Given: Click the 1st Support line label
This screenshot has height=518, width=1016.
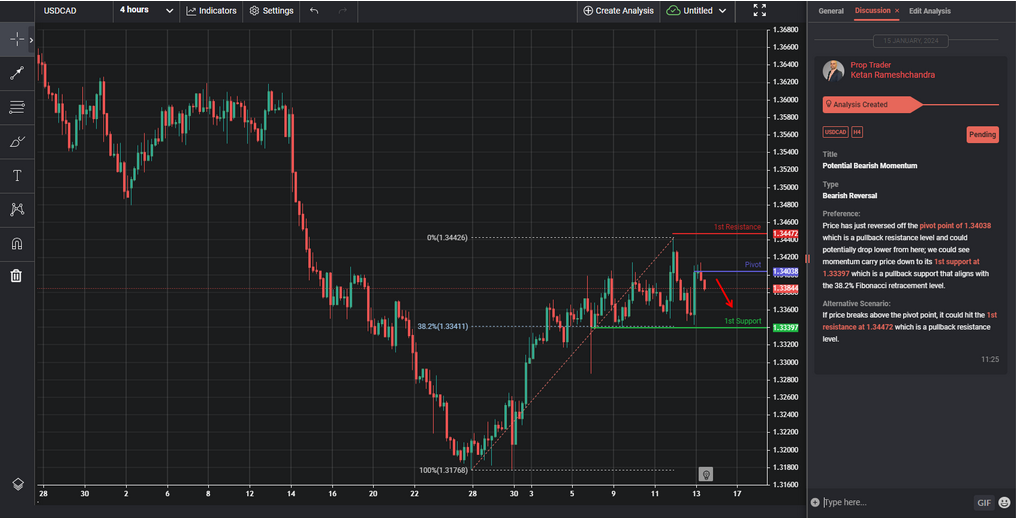Looking at the screenshot, I should (x=743, y=322).
